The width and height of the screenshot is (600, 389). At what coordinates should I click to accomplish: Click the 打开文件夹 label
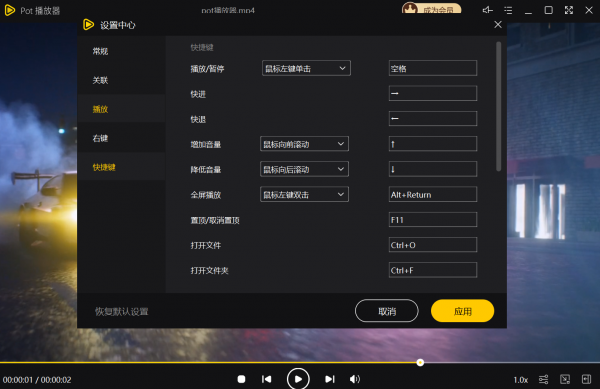210,270
